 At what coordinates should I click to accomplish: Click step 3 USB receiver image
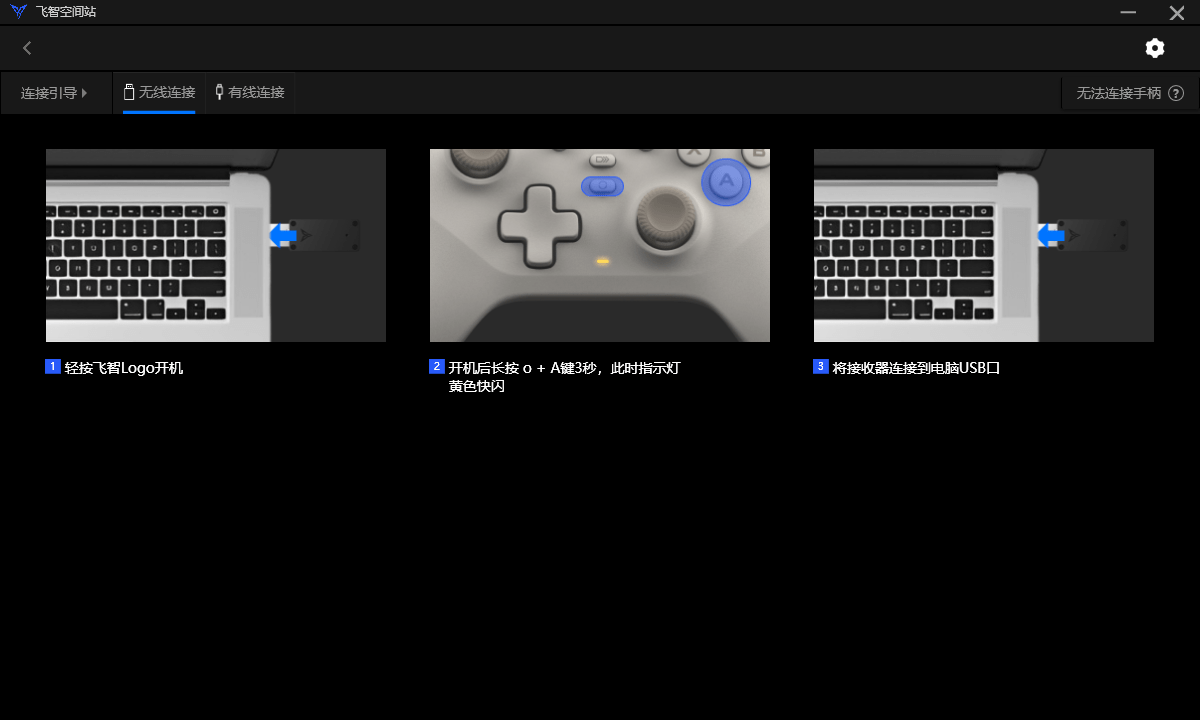click(984, 245)
